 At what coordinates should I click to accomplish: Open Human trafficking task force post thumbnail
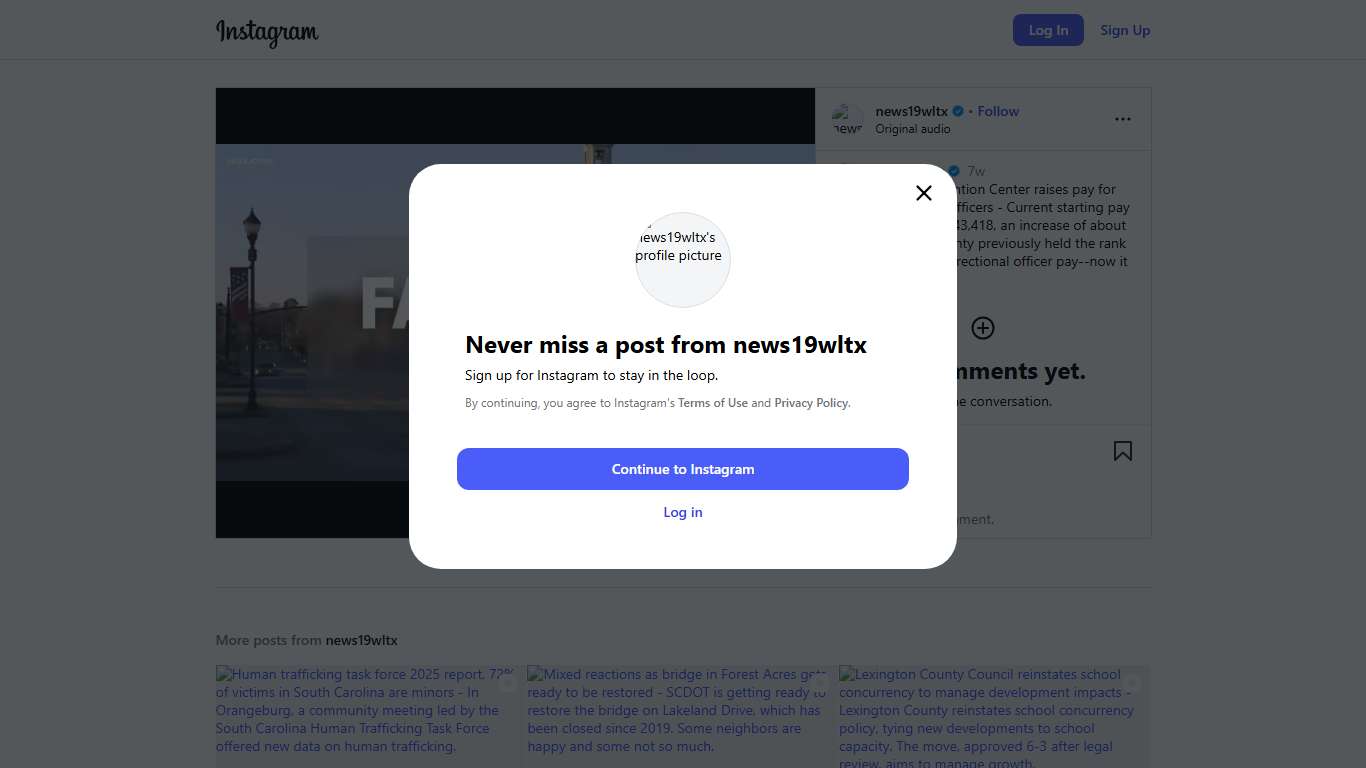coord(367,715)
